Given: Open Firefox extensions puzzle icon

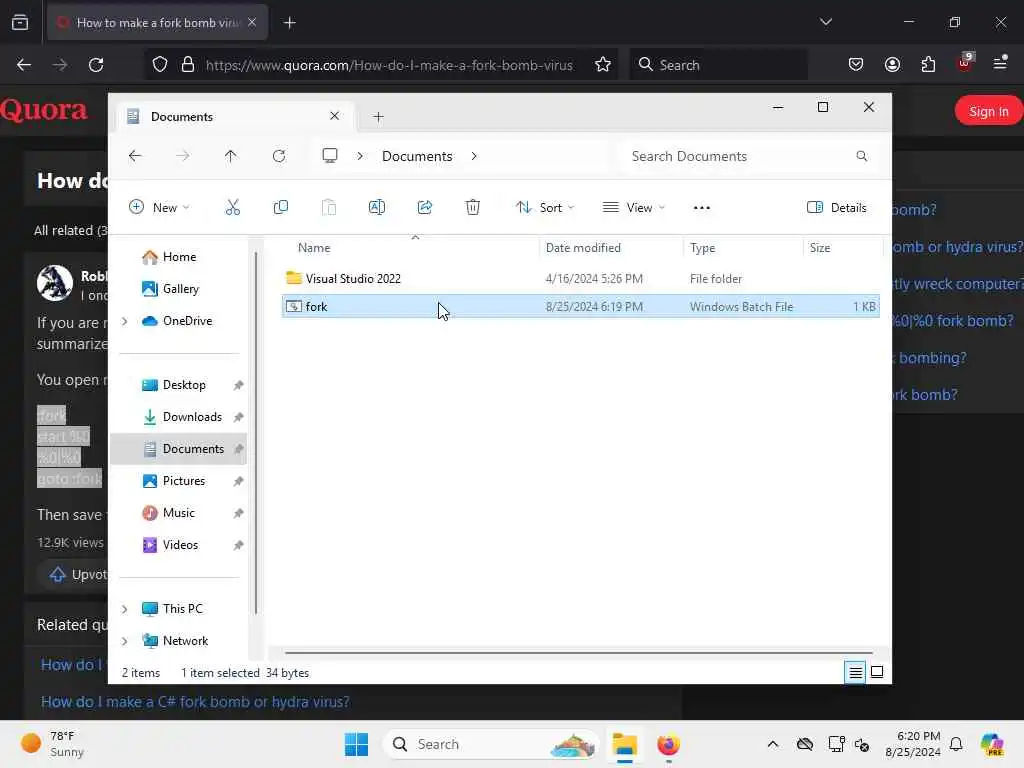Looking at the screenshot, I should (928, 64).
